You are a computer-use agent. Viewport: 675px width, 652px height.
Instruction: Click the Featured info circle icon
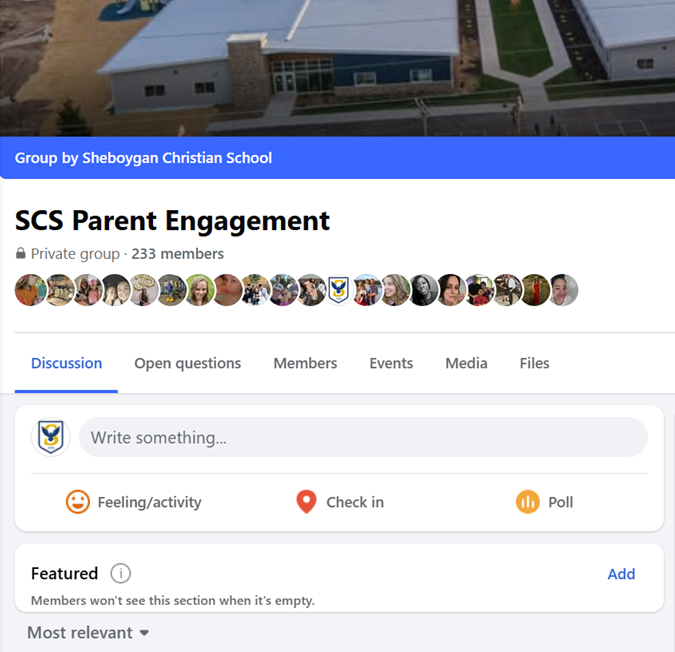coord(121,574)
